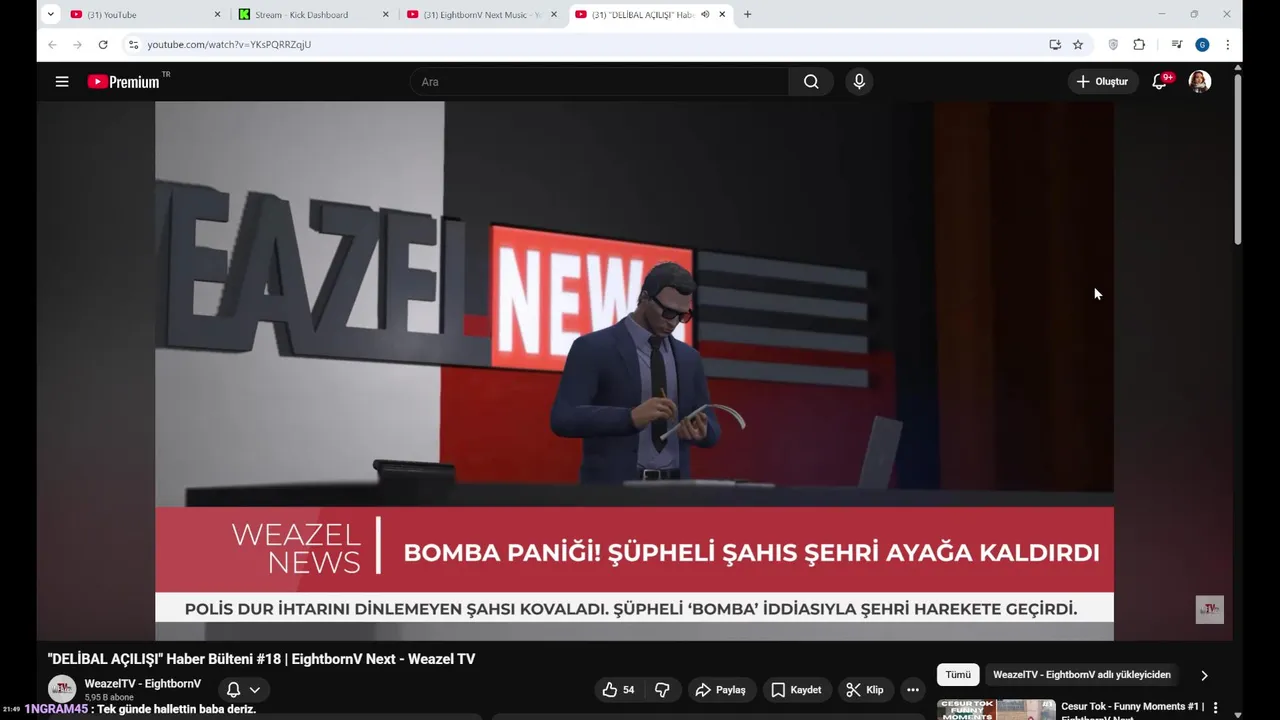Bookmark this page with star icon

[1078, 44]
